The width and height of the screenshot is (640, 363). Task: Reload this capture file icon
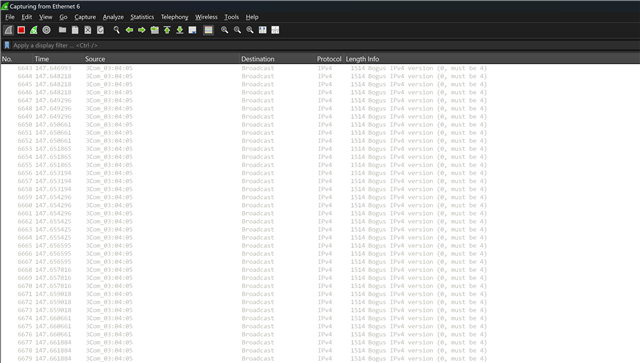coord(100,30)
